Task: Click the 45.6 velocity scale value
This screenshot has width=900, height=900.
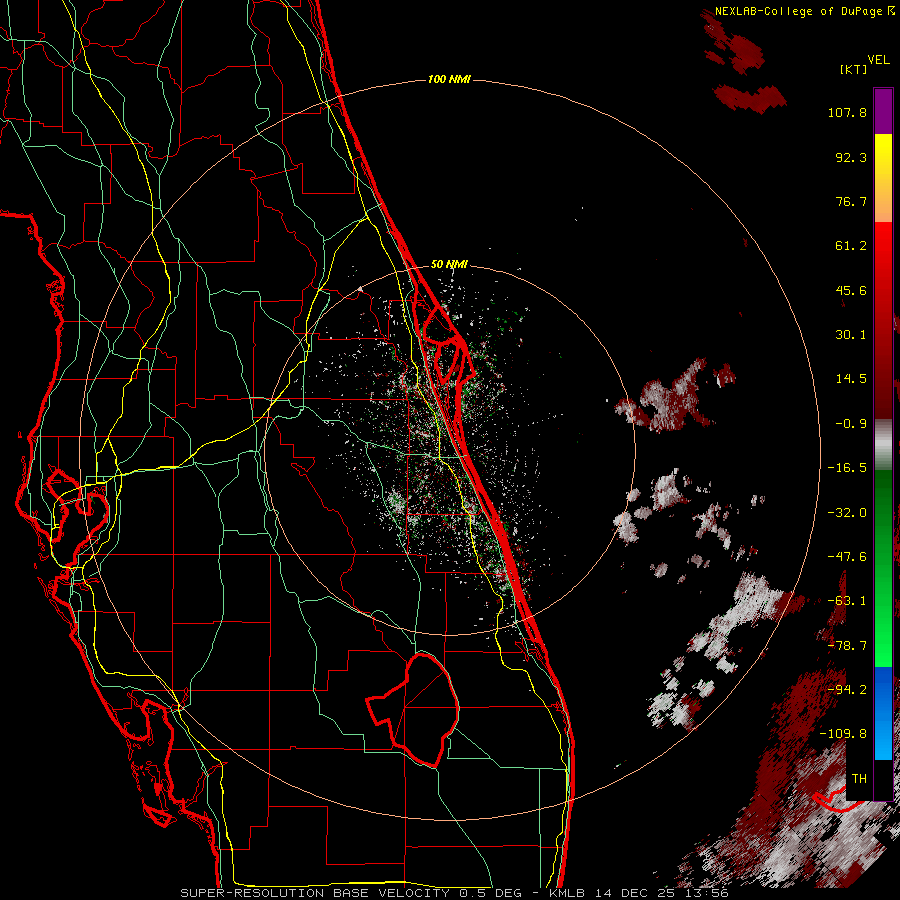Action: coord(851,290)
